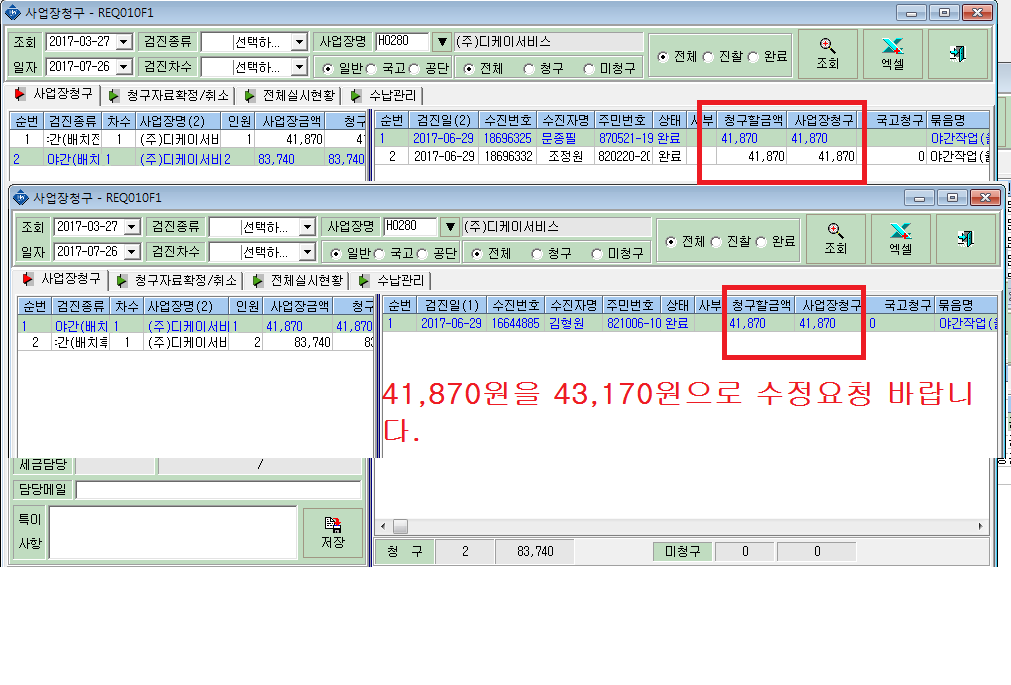The height and width of the screenshot is (685, 1011).
Task: Open the start date 2017-03-27 dropdown in lower window
Action: pyautogui.click(x=132, y=227)
